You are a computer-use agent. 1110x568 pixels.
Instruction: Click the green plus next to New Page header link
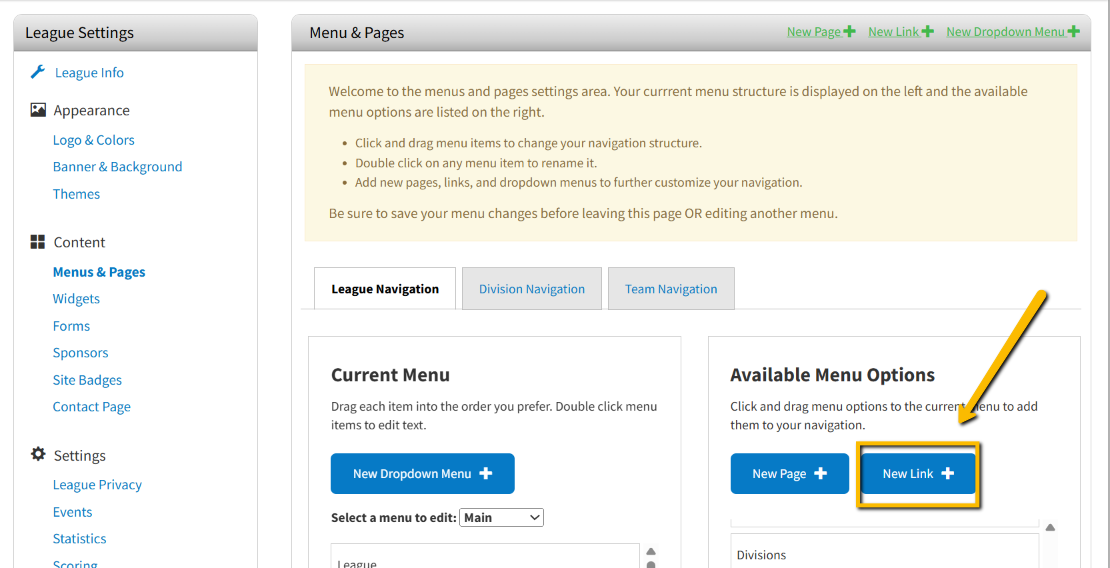click(849, 31)
